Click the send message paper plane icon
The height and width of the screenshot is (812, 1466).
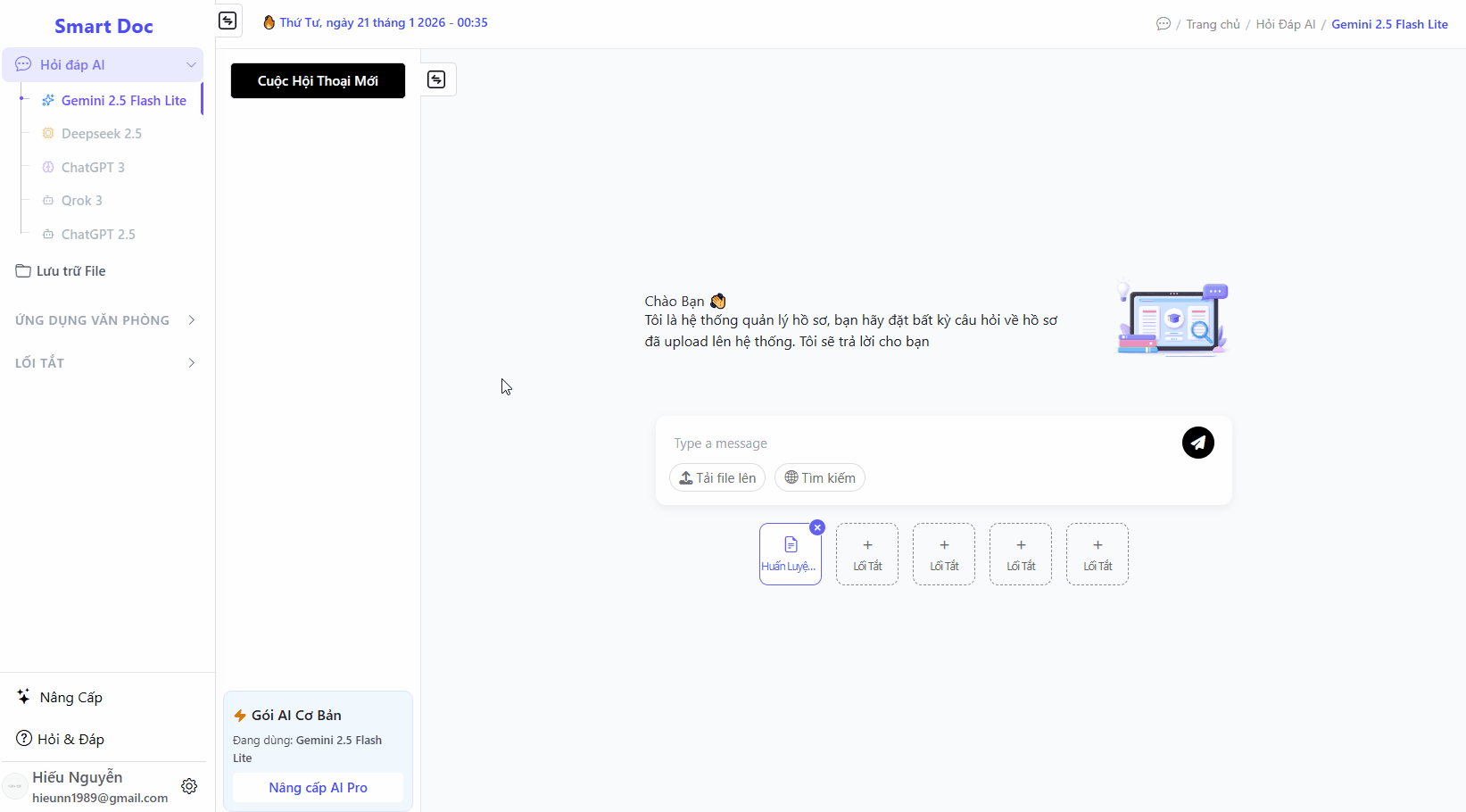tap(1197, 443)
